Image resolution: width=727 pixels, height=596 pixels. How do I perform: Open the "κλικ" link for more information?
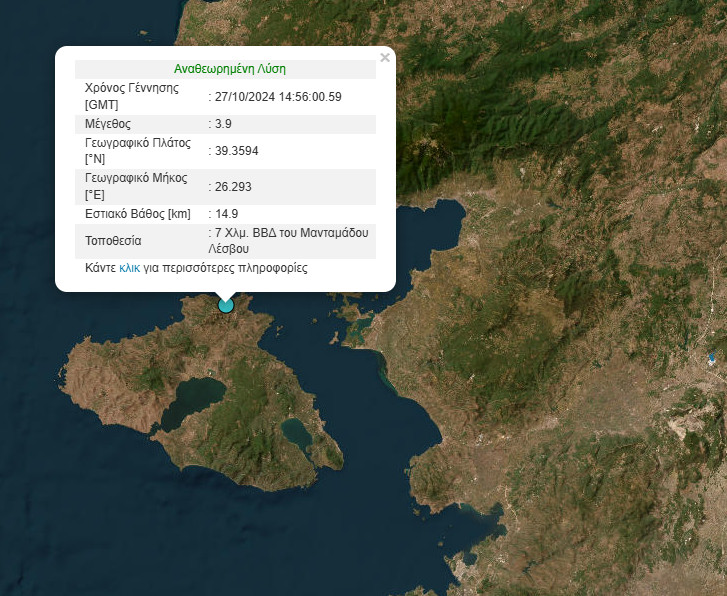[130, 268]
